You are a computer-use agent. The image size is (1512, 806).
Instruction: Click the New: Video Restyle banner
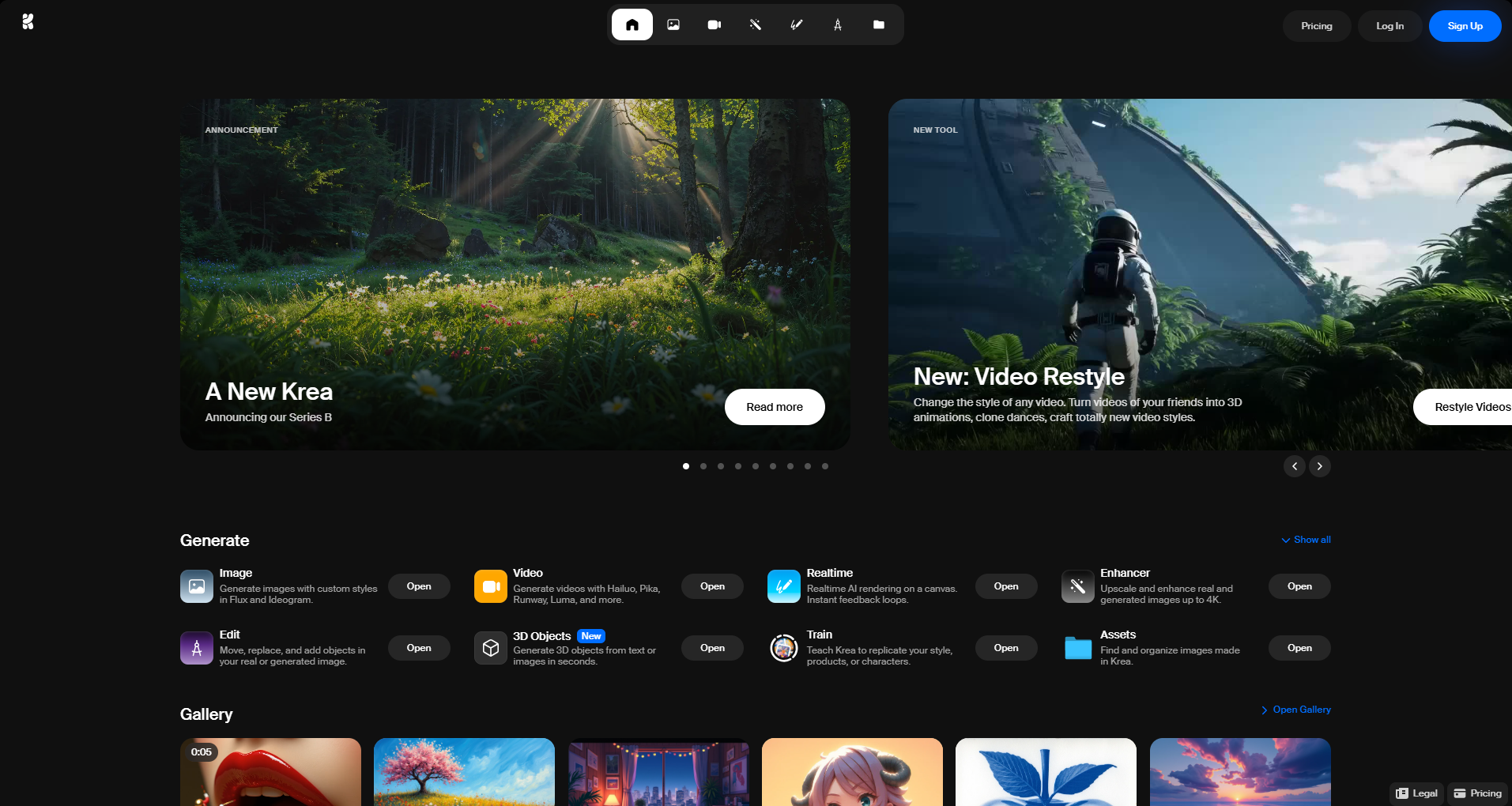click(x=1200, y=274)
